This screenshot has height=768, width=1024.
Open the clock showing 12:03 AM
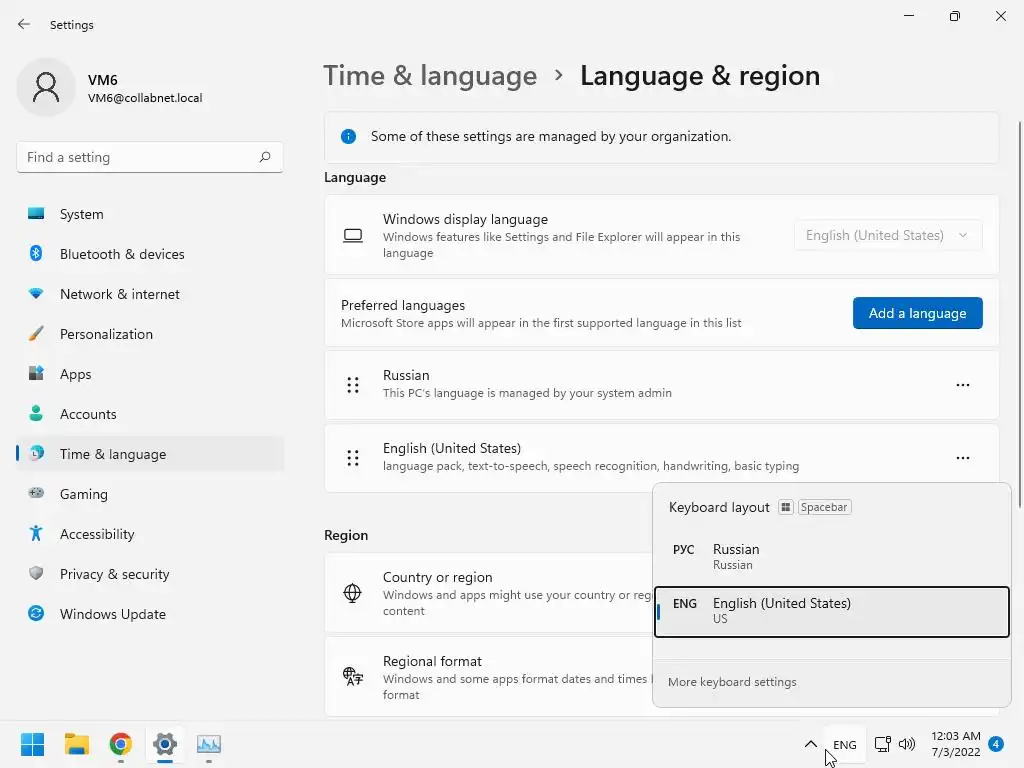955,744
